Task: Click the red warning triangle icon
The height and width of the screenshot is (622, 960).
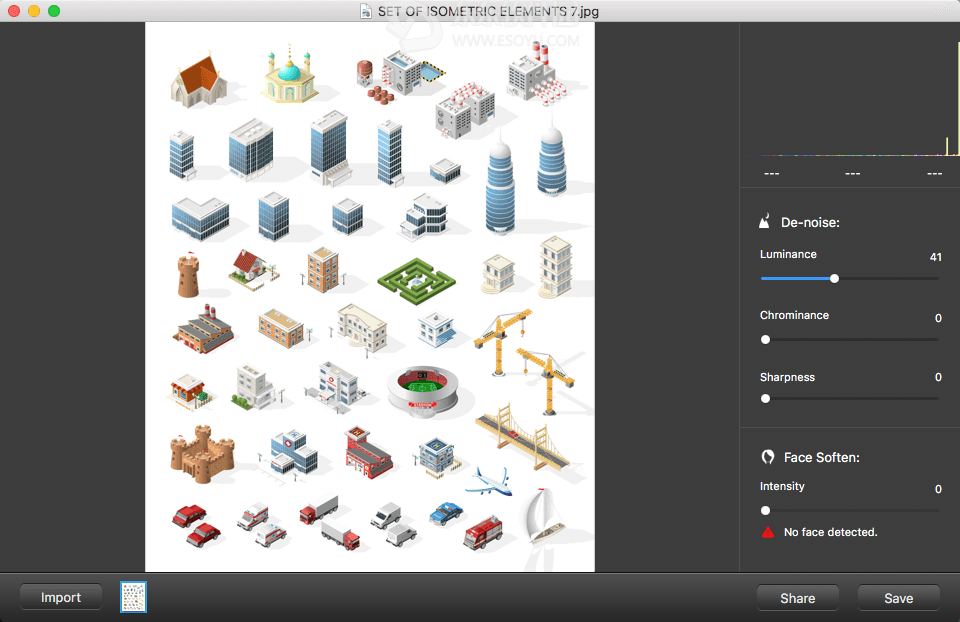Action: [x=767, y=533]
